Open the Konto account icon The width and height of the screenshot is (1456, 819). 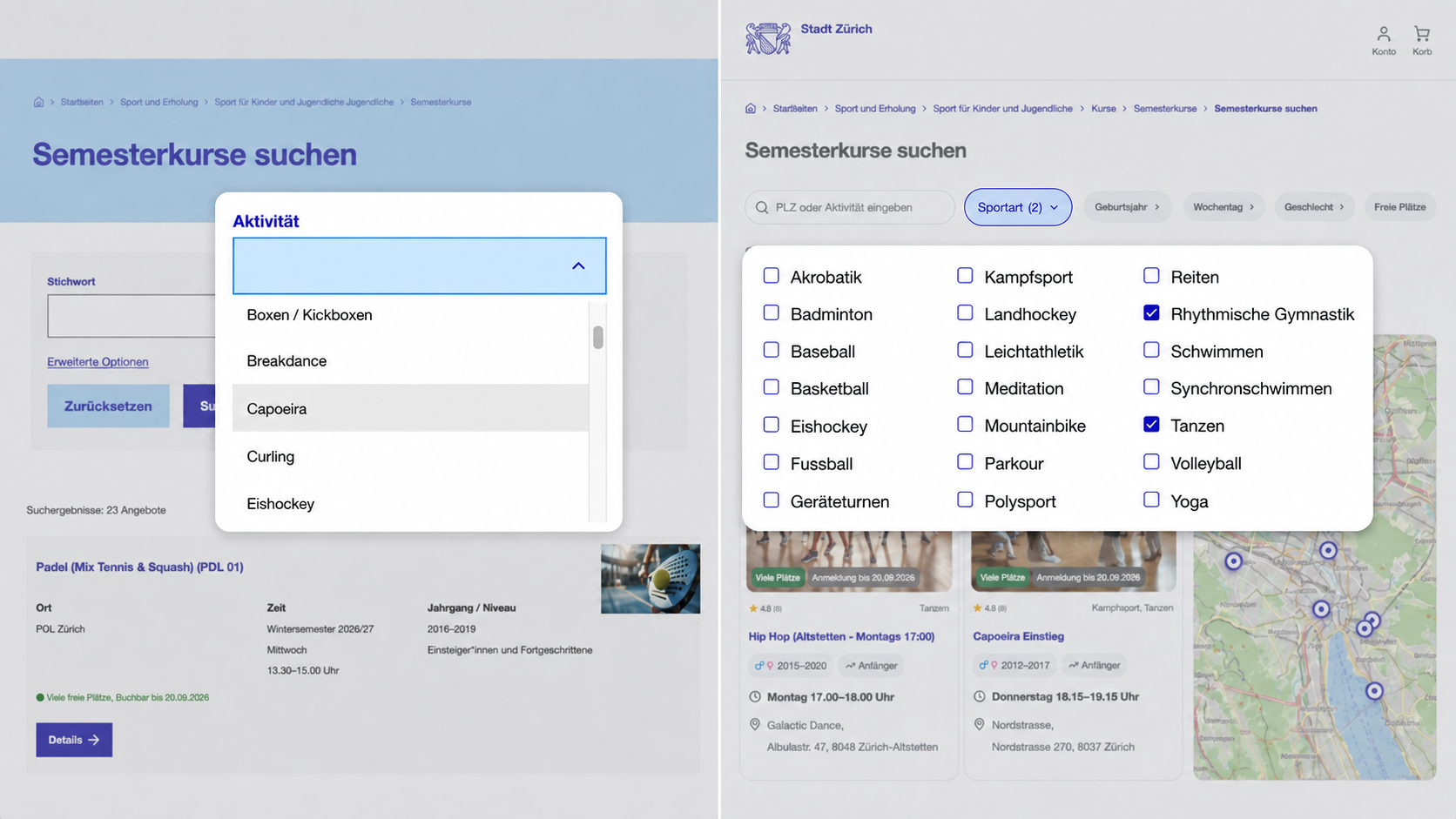1383,40
